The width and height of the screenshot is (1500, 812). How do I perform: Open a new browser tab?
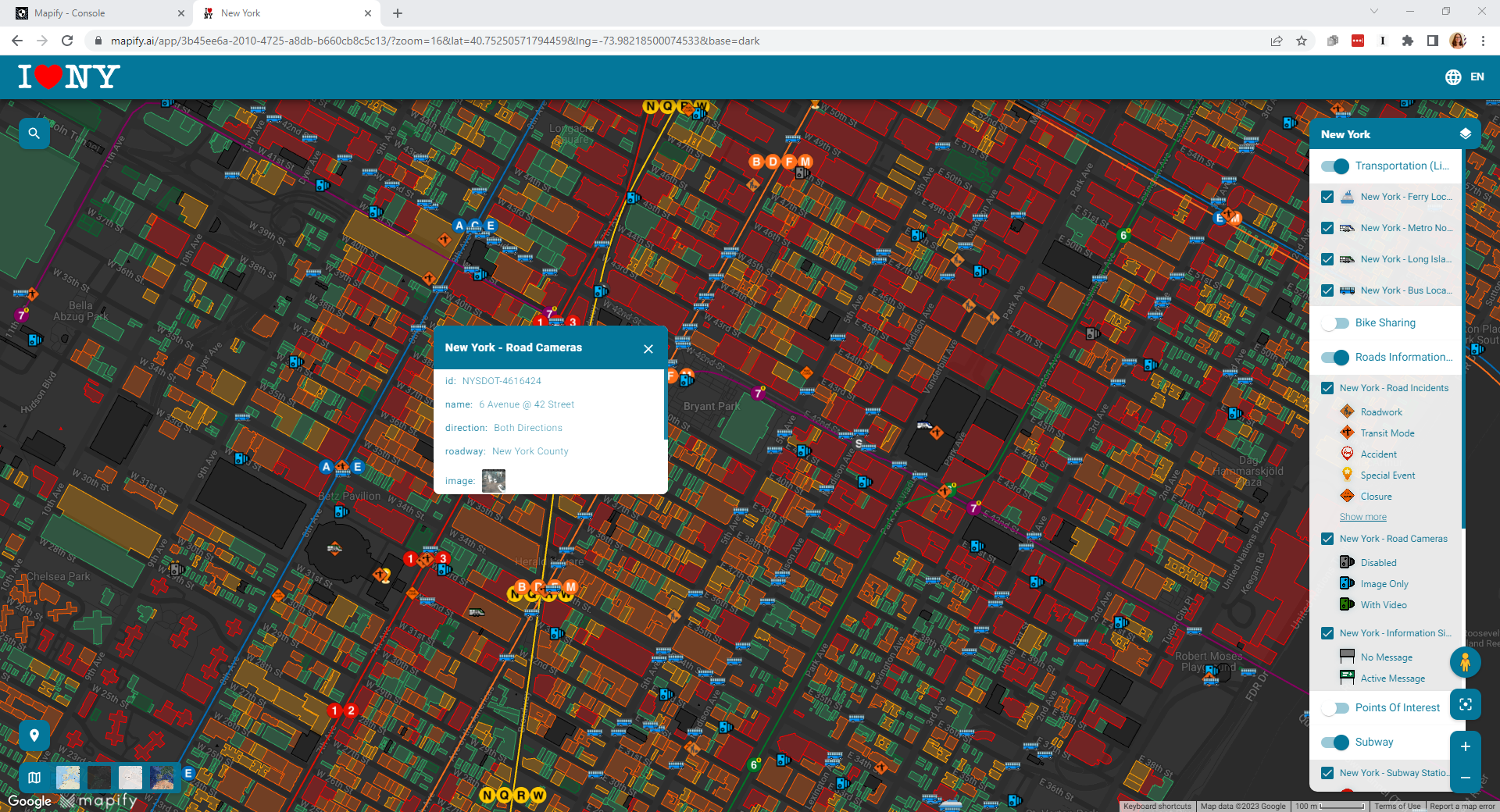pyautogui.click(x=398, y=13)
